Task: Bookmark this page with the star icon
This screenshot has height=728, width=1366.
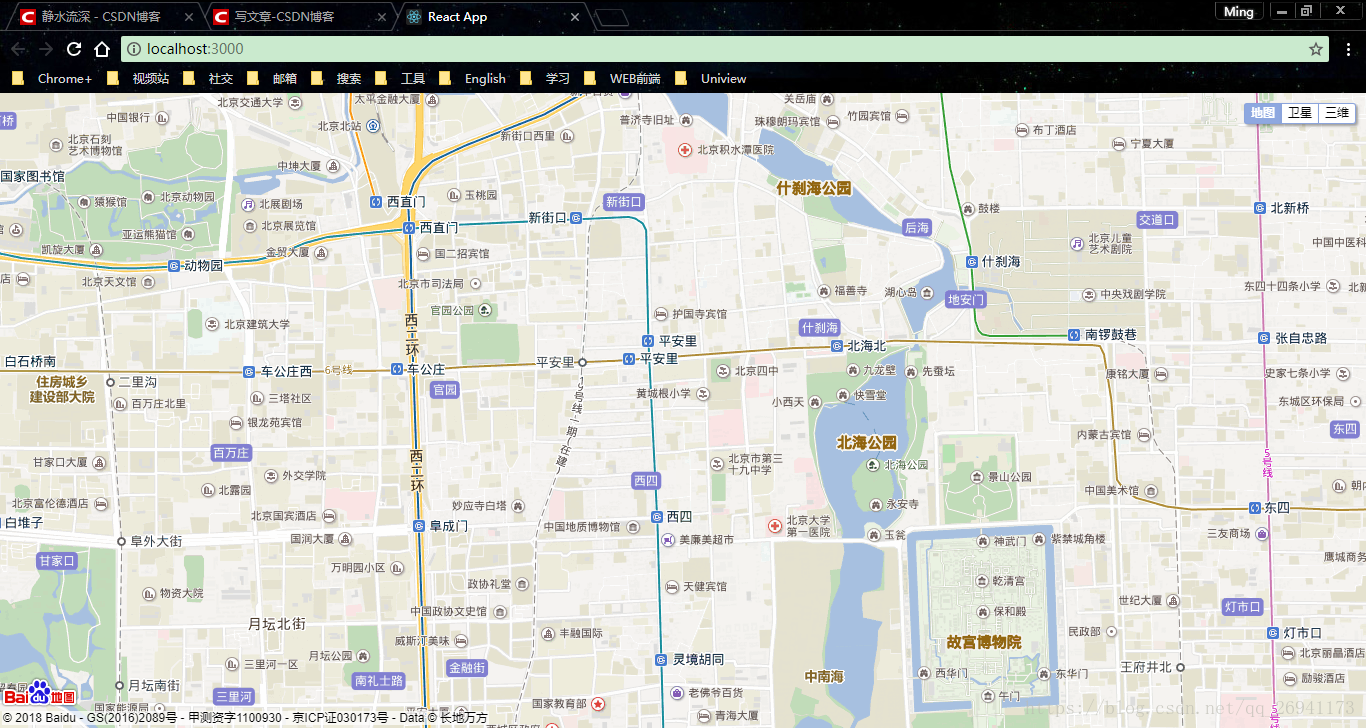Action: pyautogui.click(x=1316, y=49)
